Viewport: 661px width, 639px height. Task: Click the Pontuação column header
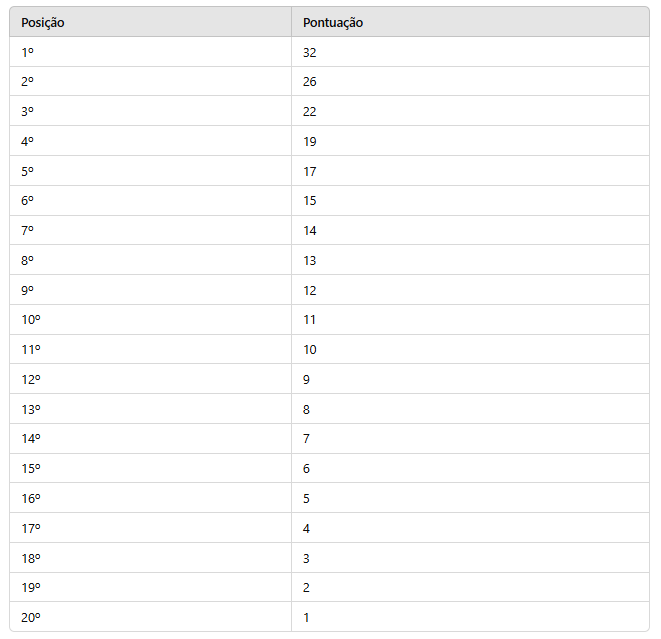pyautogui.click(x=333, y=22)
